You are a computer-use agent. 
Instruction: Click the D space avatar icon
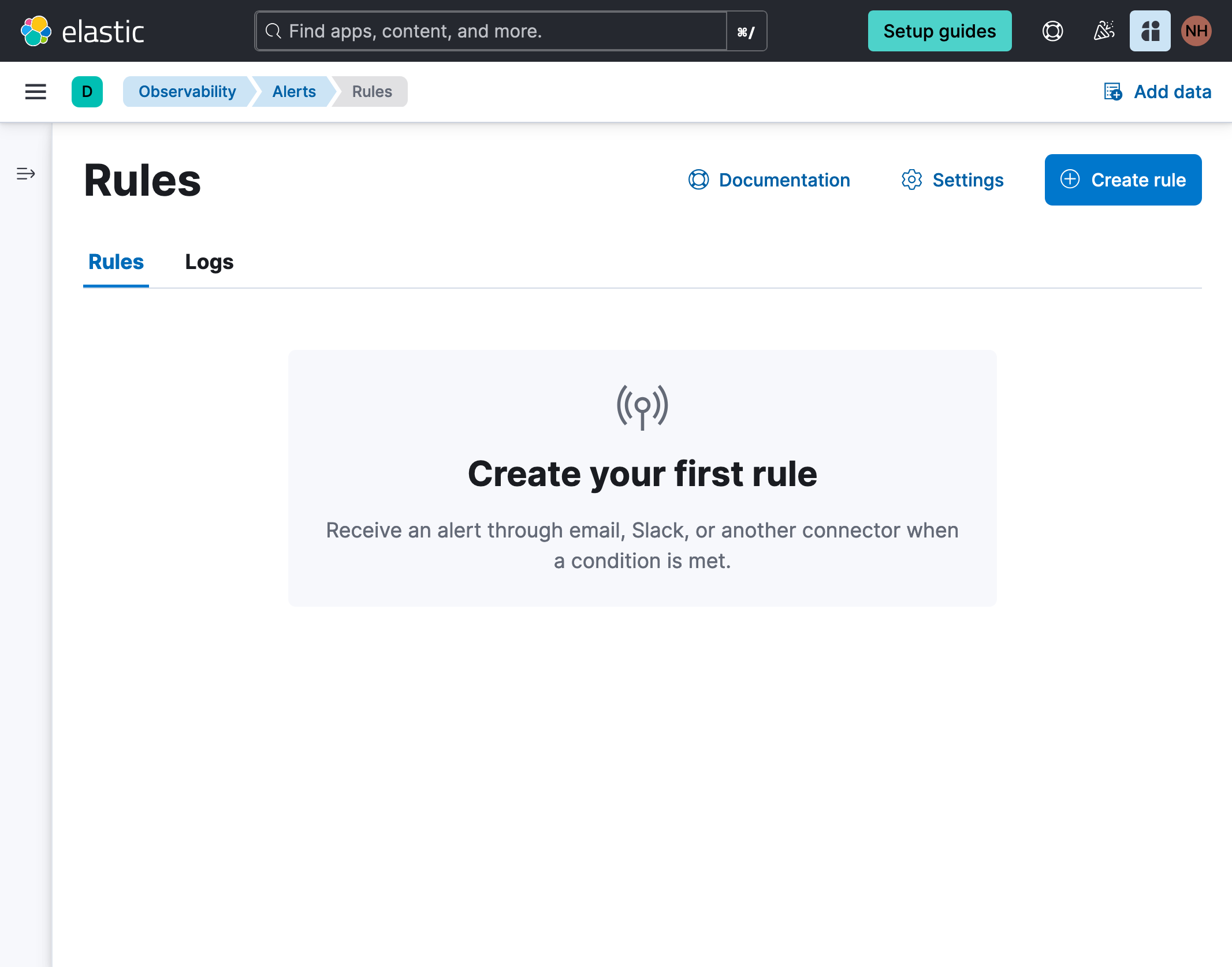(x=87, y=92)
